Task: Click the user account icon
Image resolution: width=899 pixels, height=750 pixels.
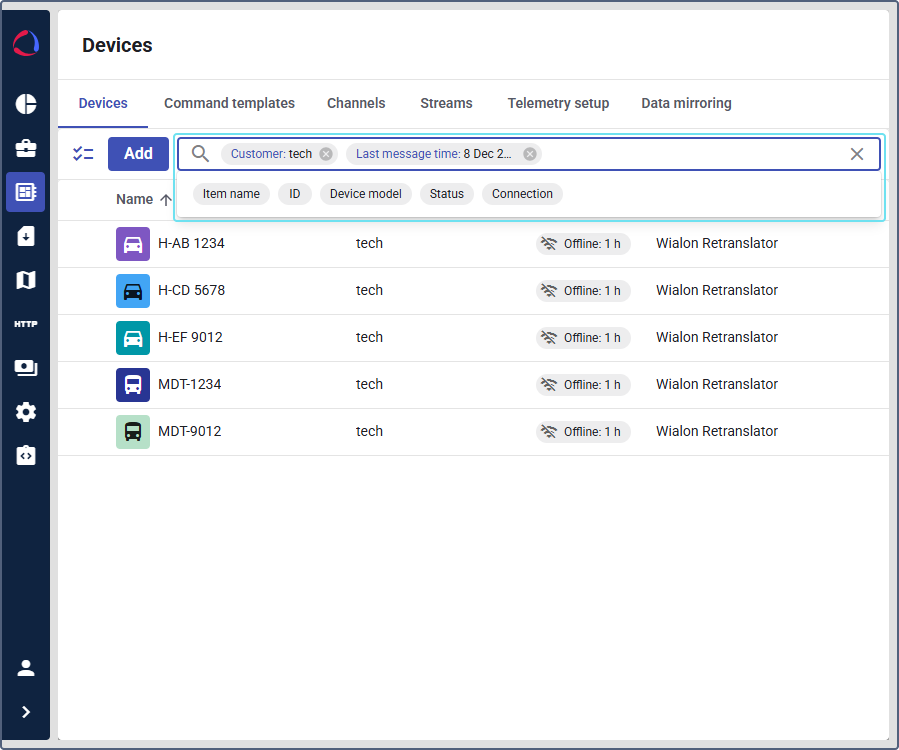Action: point(26,668)
